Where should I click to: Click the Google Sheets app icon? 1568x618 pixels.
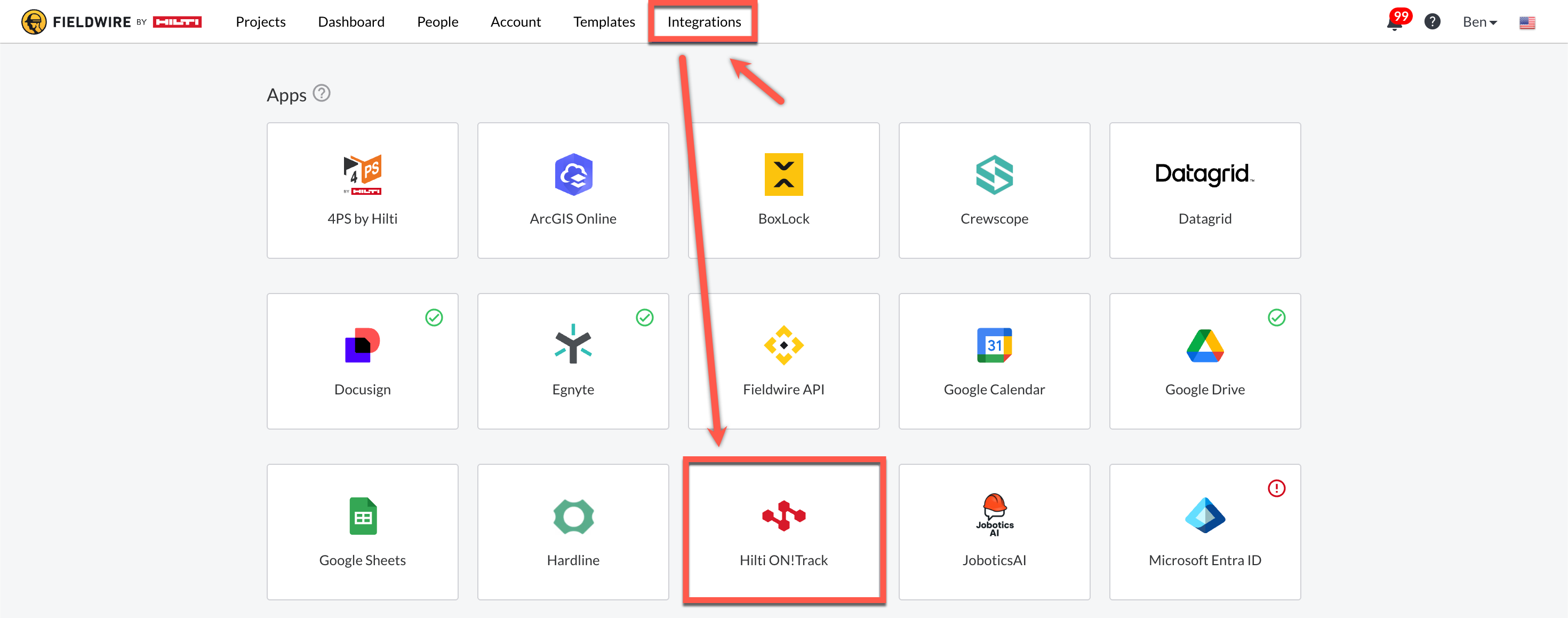[362, 516]
